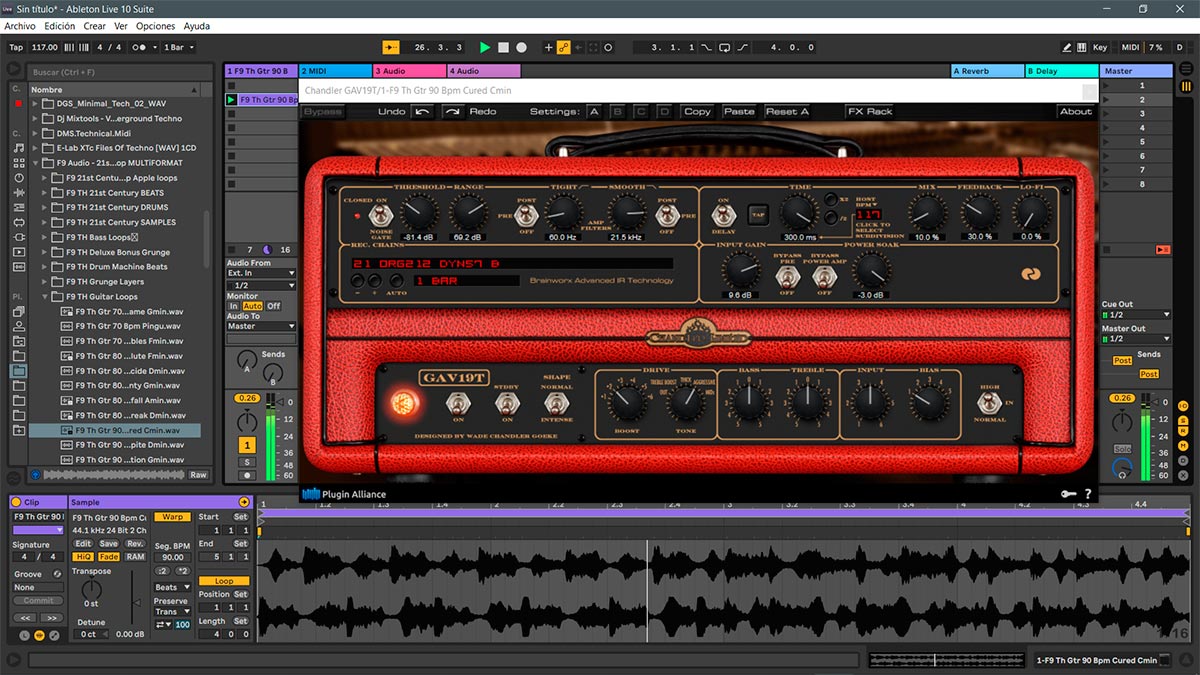Toggle the Follow playback button
Viewport: 1200px width, 675px height.
(391, 47)
